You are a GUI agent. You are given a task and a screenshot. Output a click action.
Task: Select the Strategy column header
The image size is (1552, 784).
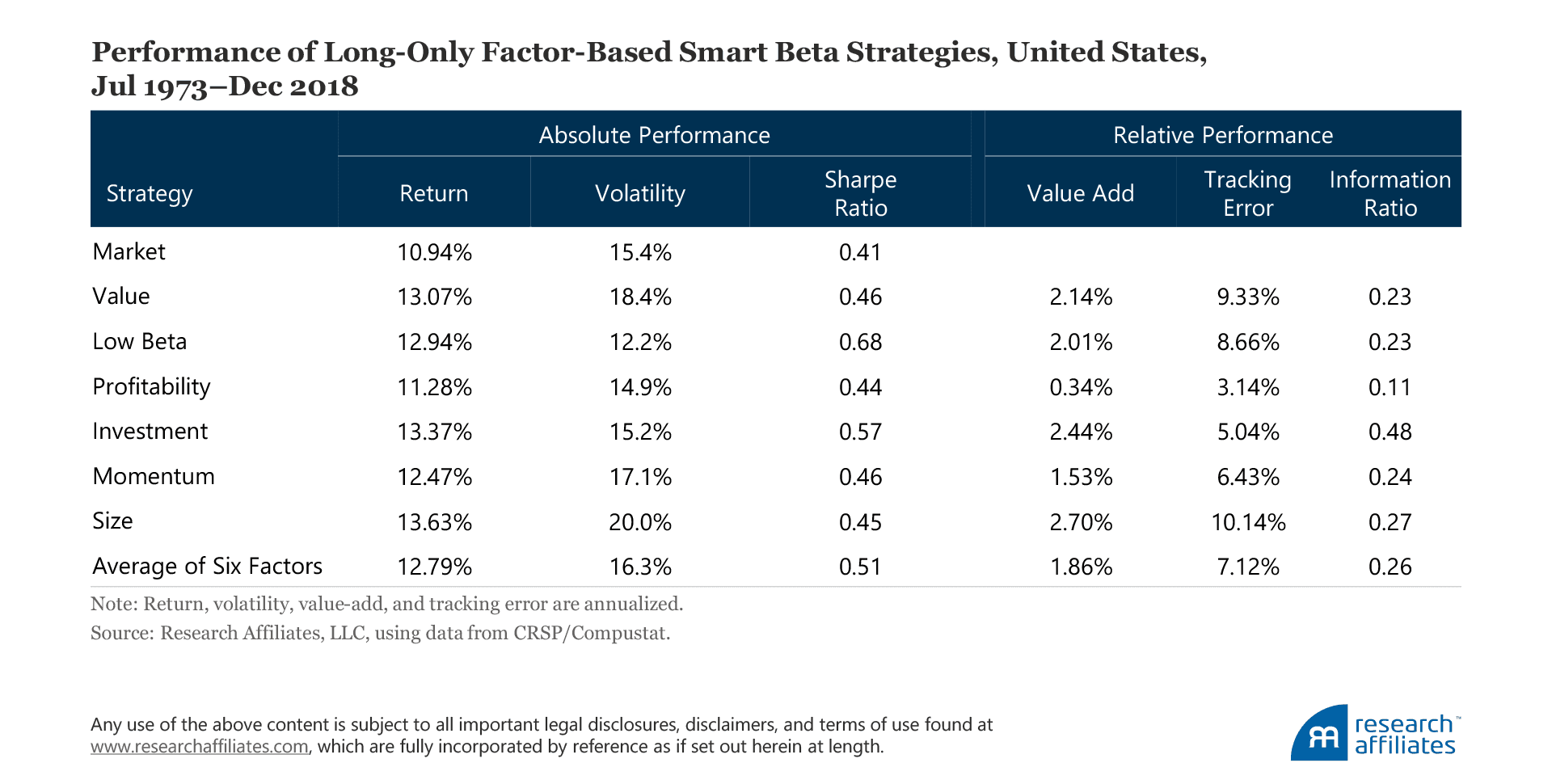coord(150,194)
